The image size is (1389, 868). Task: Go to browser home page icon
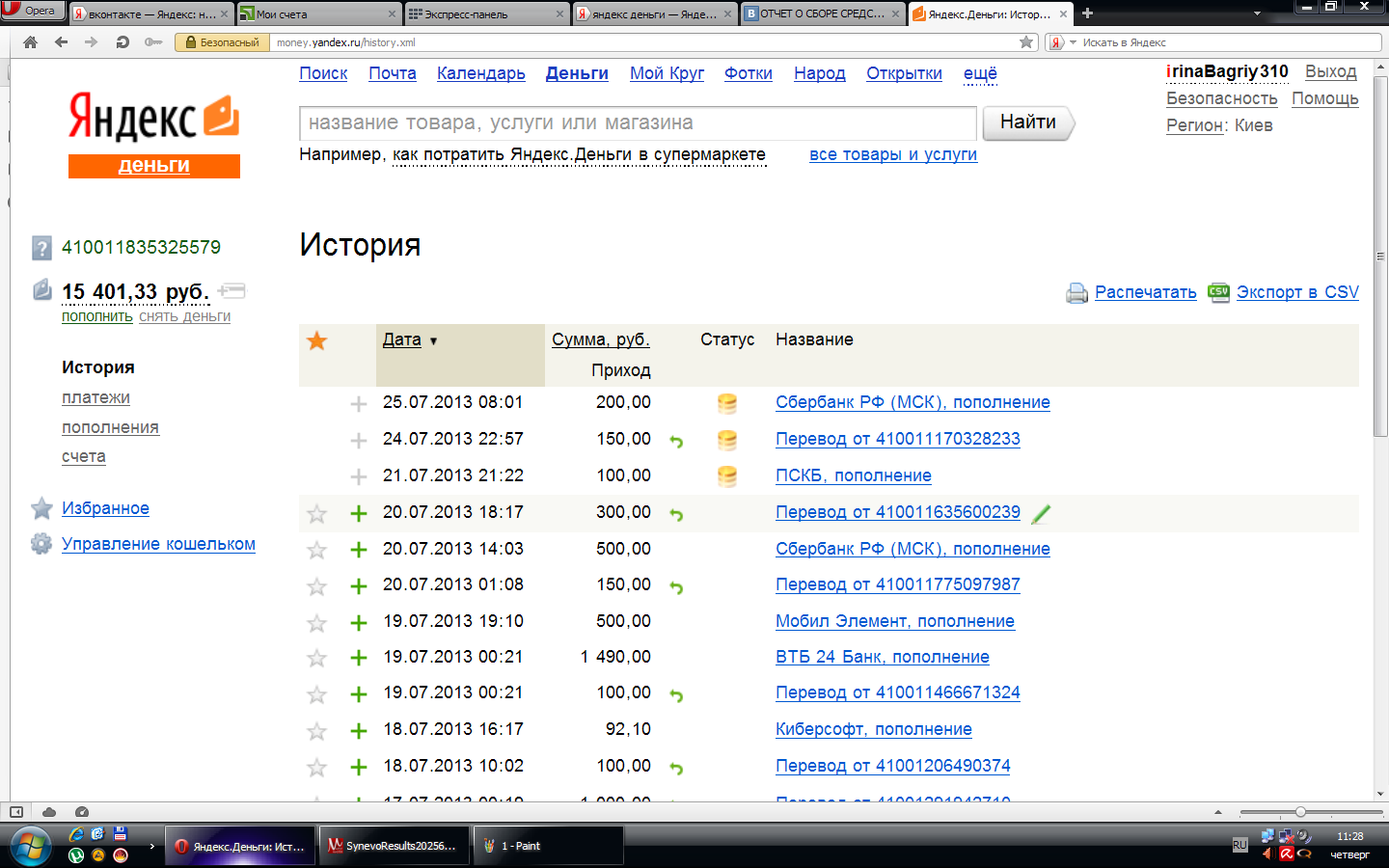tap(30, 42)
